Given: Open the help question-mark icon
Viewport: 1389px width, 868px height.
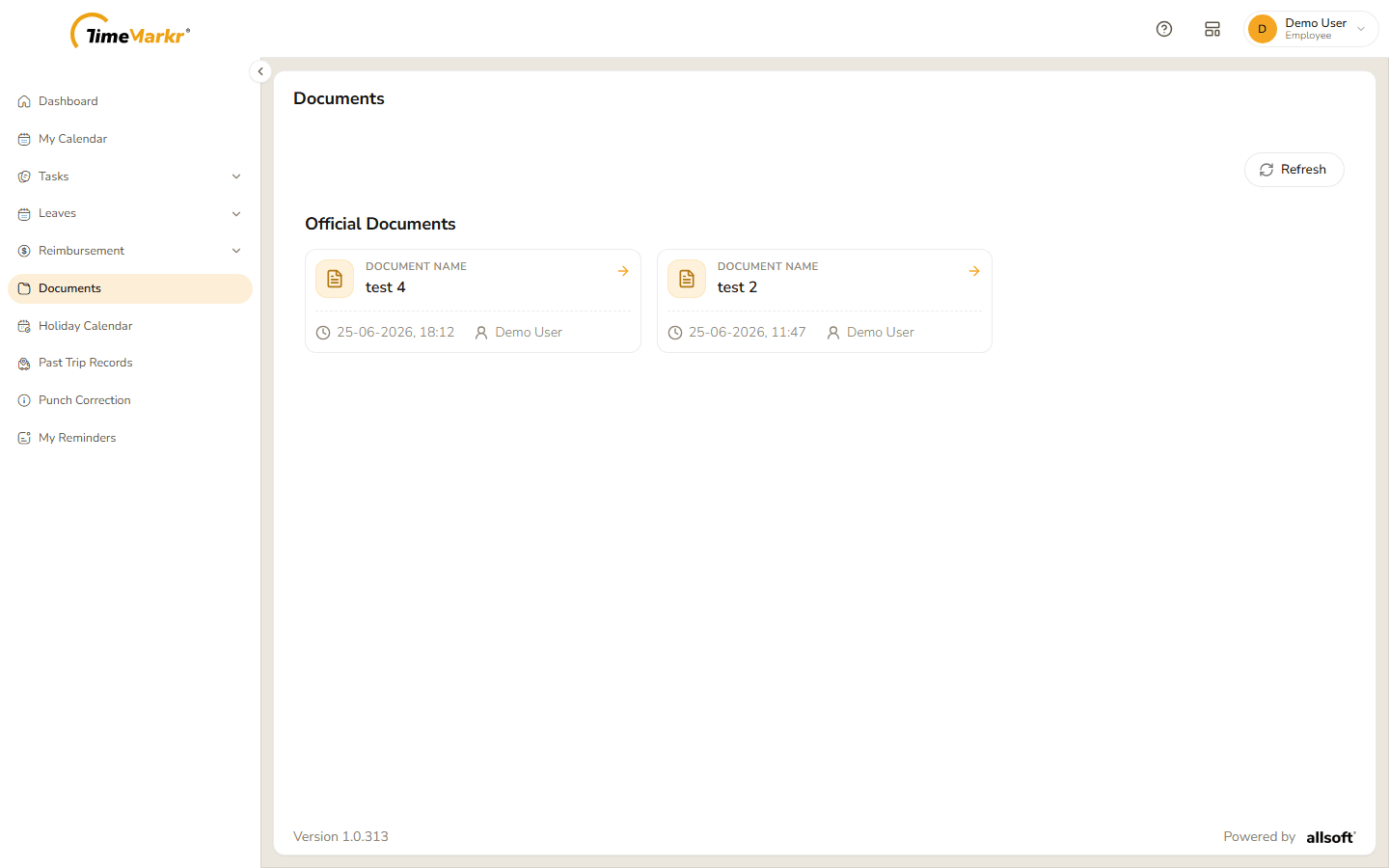Looking at the screenshot, I should tap(1164, 29).
